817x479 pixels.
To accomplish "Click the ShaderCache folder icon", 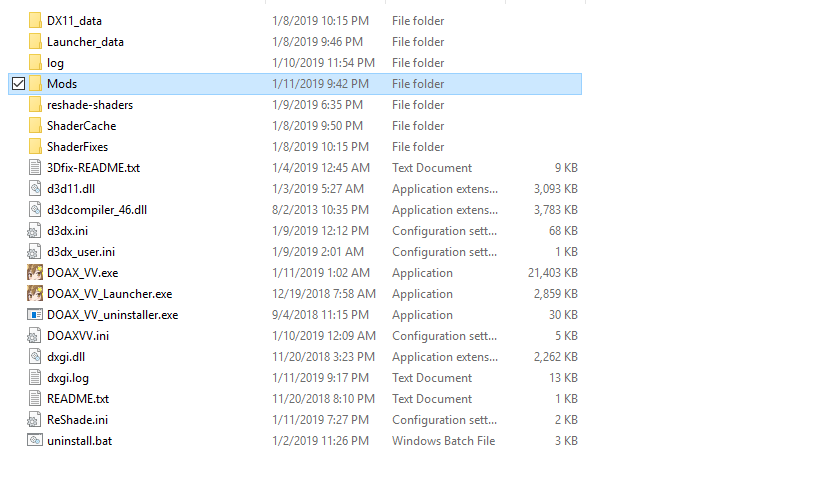I will tap(35, 126).
